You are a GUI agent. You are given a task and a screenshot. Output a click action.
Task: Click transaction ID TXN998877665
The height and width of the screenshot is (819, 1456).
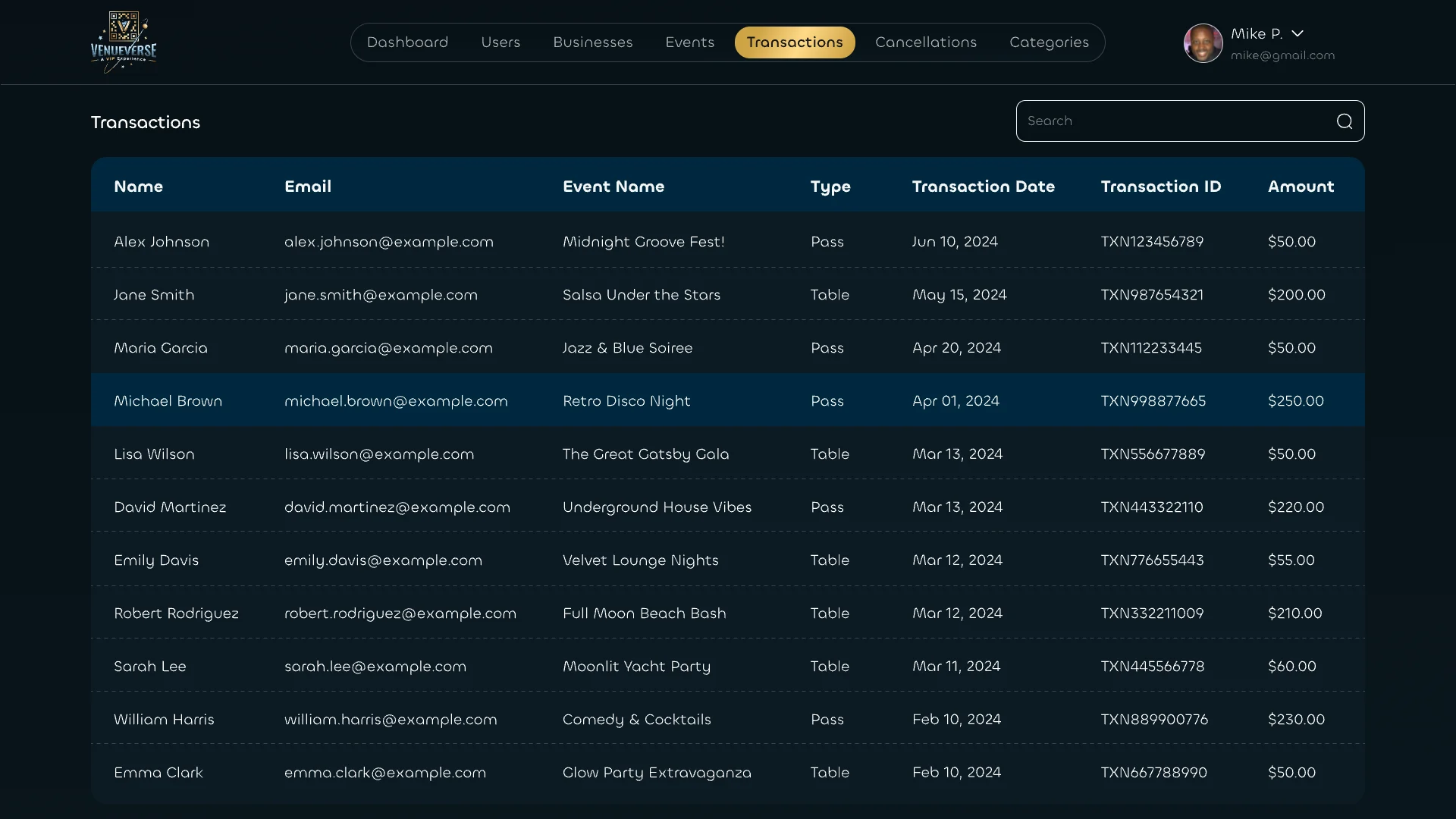[x=1153, y=401]
